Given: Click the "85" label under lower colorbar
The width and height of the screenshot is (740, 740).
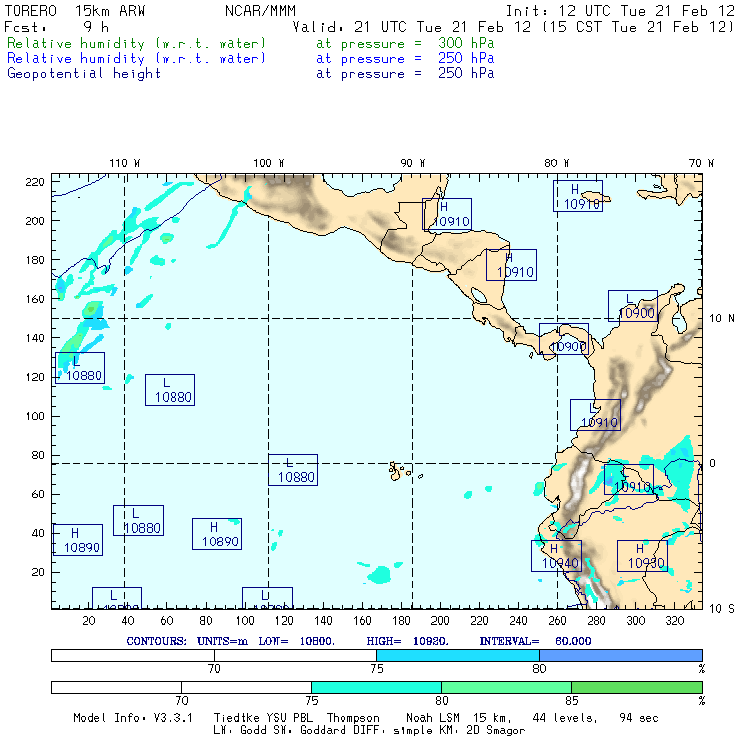Looking at the screenshot, I should 572,700.
